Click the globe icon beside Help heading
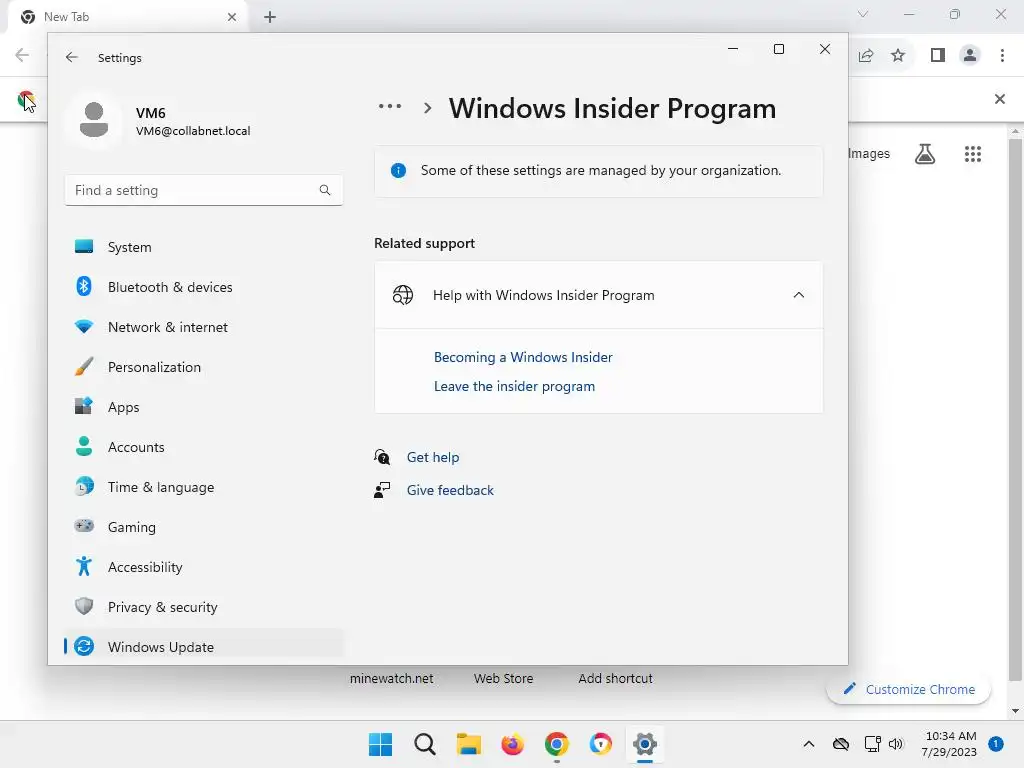The image size is (1024, 768). 402,295
